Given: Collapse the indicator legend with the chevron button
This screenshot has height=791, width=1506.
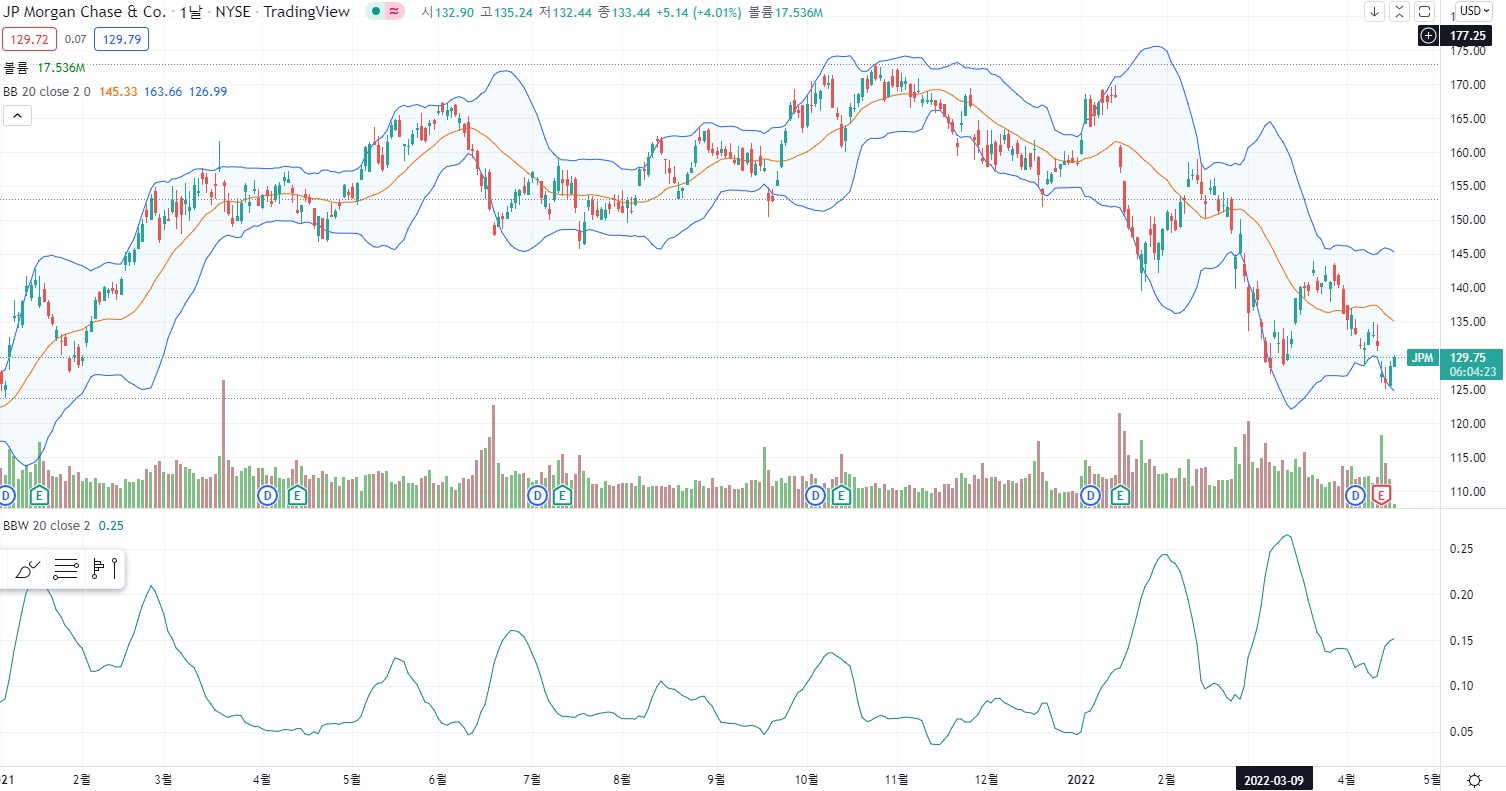Looking at the screenshot, I should [x=18, y=116].
